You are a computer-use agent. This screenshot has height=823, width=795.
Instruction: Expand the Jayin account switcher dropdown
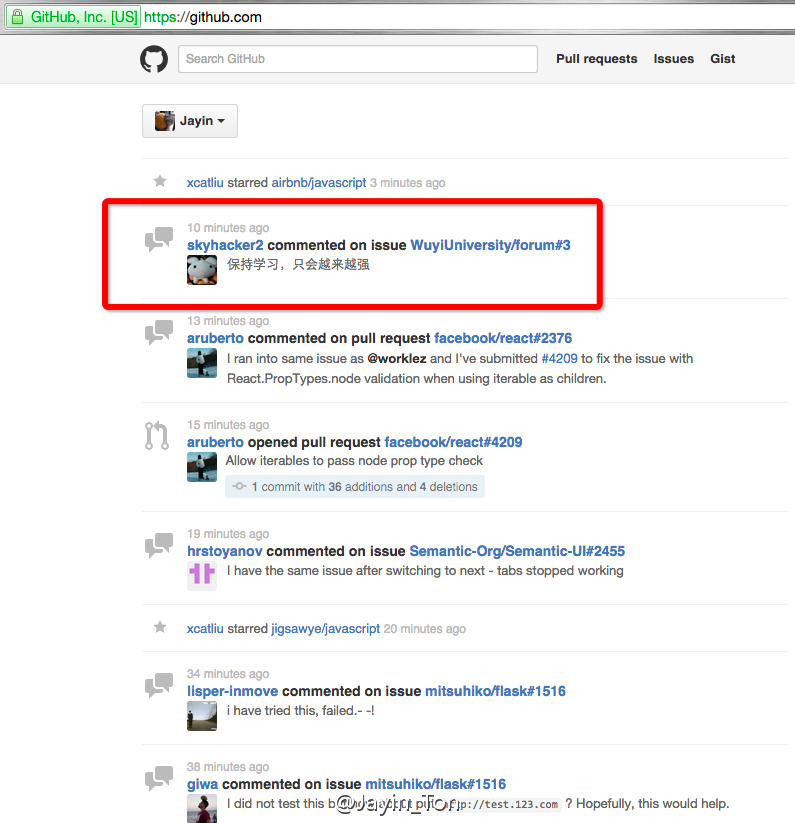[x=189, y=121]
